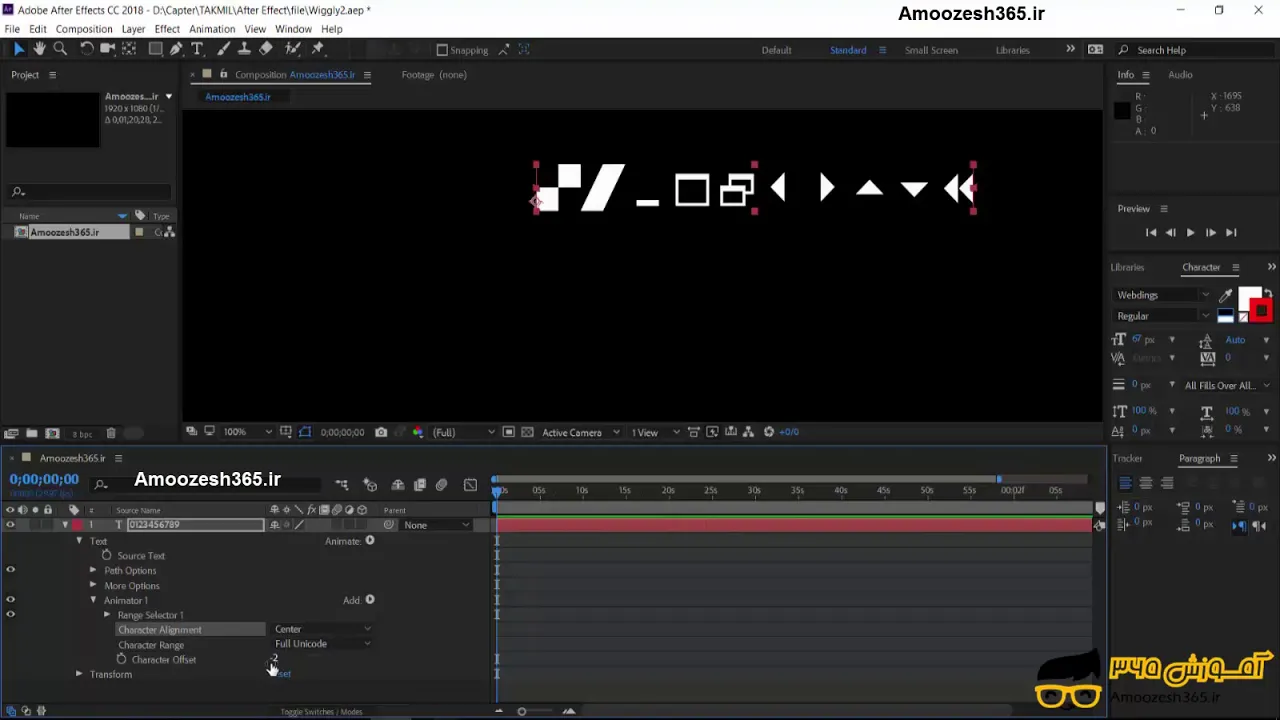Viewport: 1280px width, 720px height.
Task: Select the Zoom magnifier tool
Action: [x=60, y=48]
